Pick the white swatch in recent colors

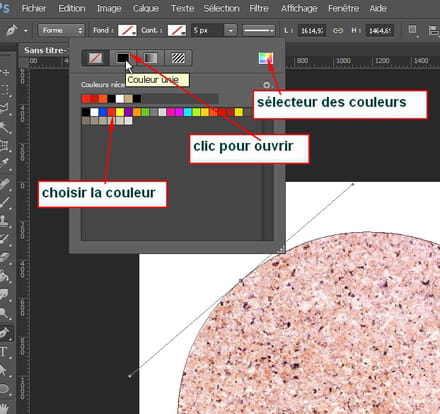click(120, 99)
